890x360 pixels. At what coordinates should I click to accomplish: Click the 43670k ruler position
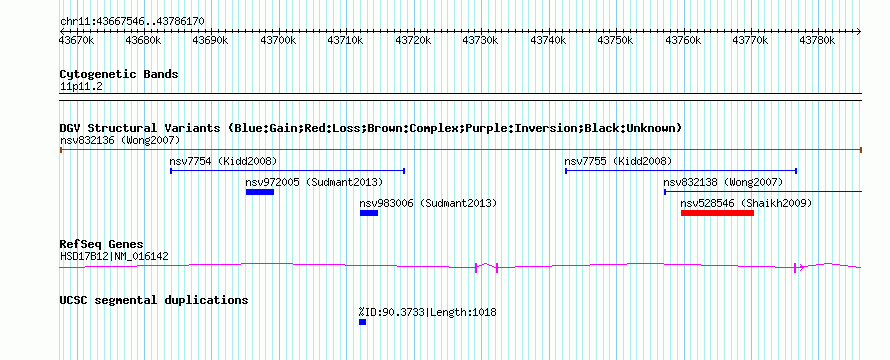77,40
